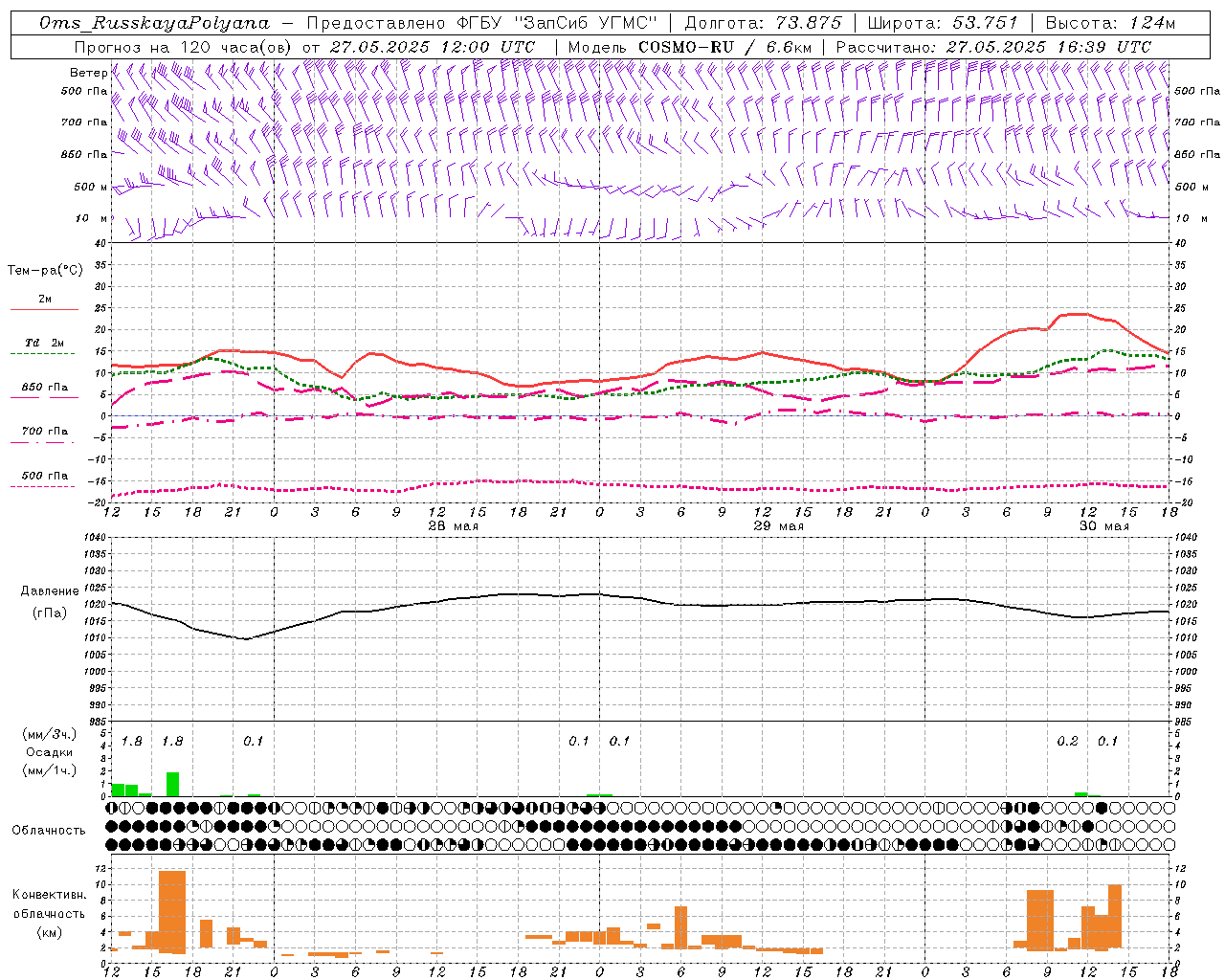The width and height of the screenshot is (1225, 980).
Task: Click the (мм/1ч.) precipitation unit label
Action: point(49,770)
